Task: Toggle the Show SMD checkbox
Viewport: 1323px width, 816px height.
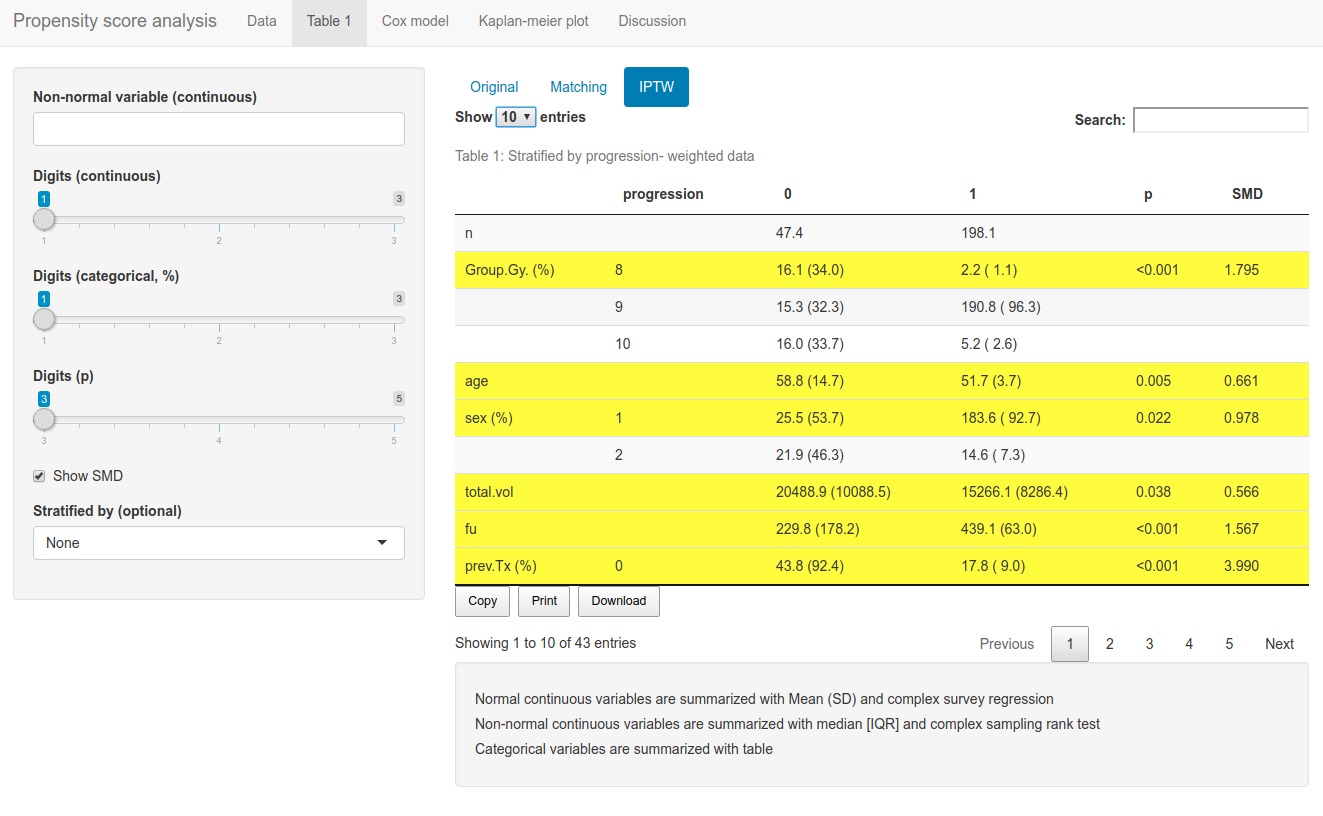Action: [40, 476]
